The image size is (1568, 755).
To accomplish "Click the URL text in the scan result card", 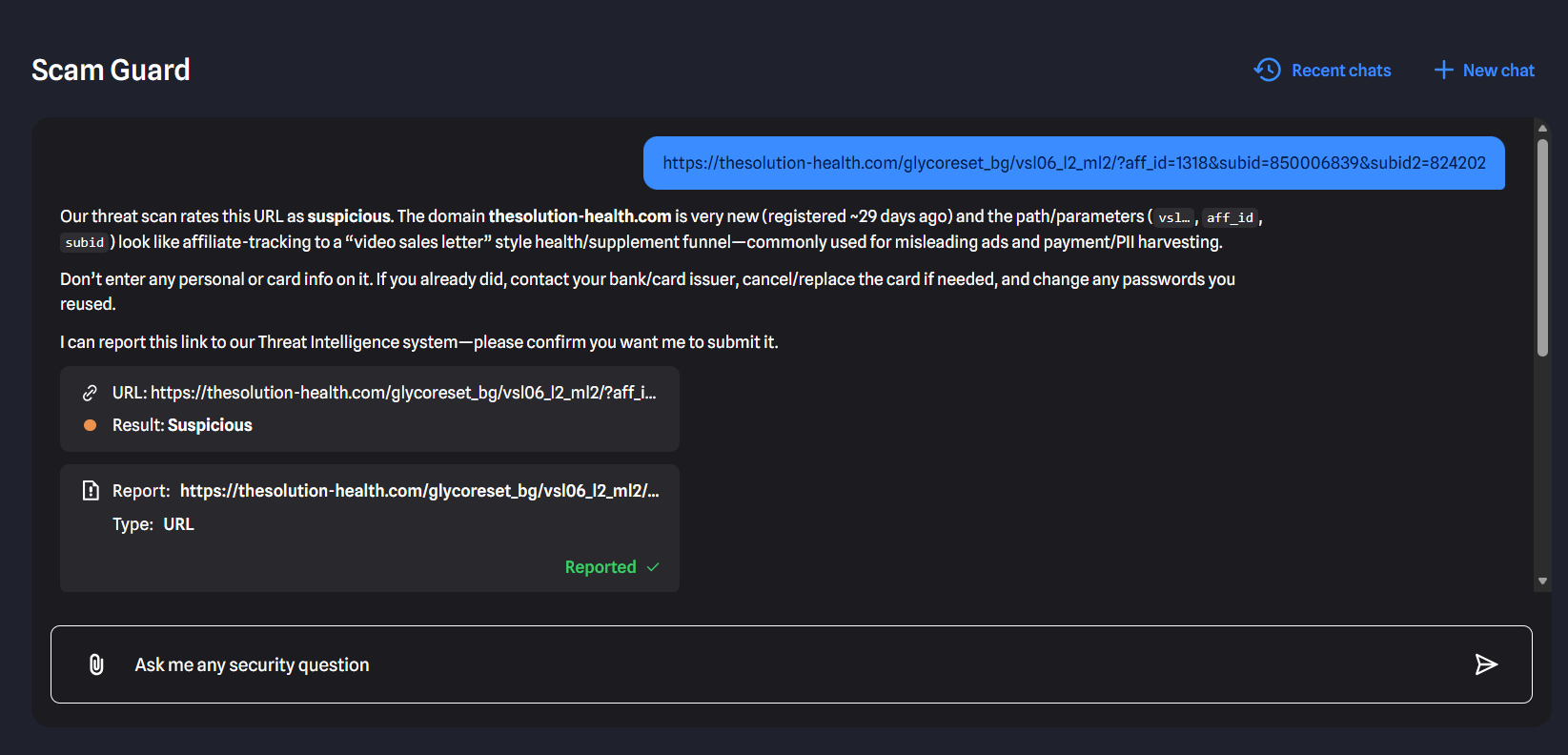I will click(x=384, y=393).
